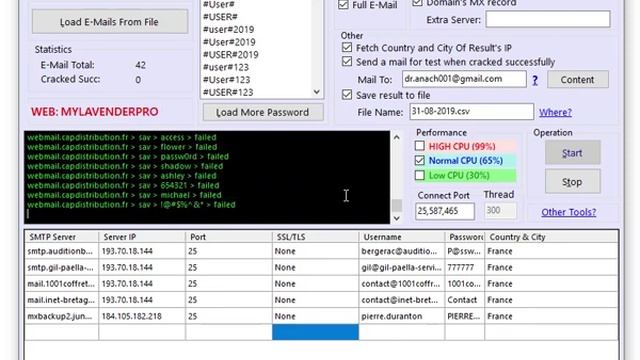This screenshot has height=360, width=640.
Task: Click the Mail To address field
Action: (x=464, y=79)
